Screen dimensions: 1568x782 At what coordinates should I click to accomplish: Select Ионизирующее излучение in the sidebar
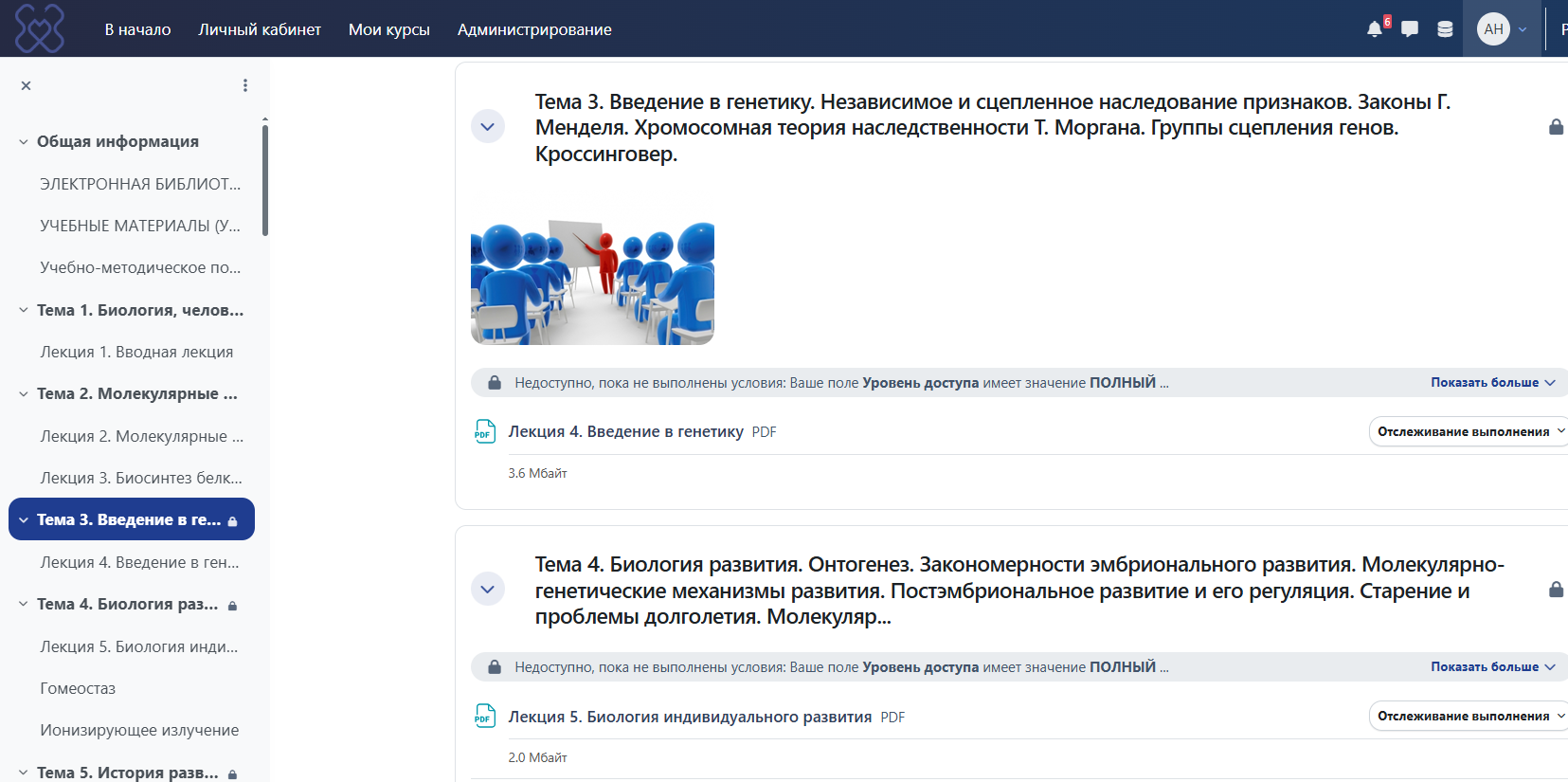tap(139, 730)
